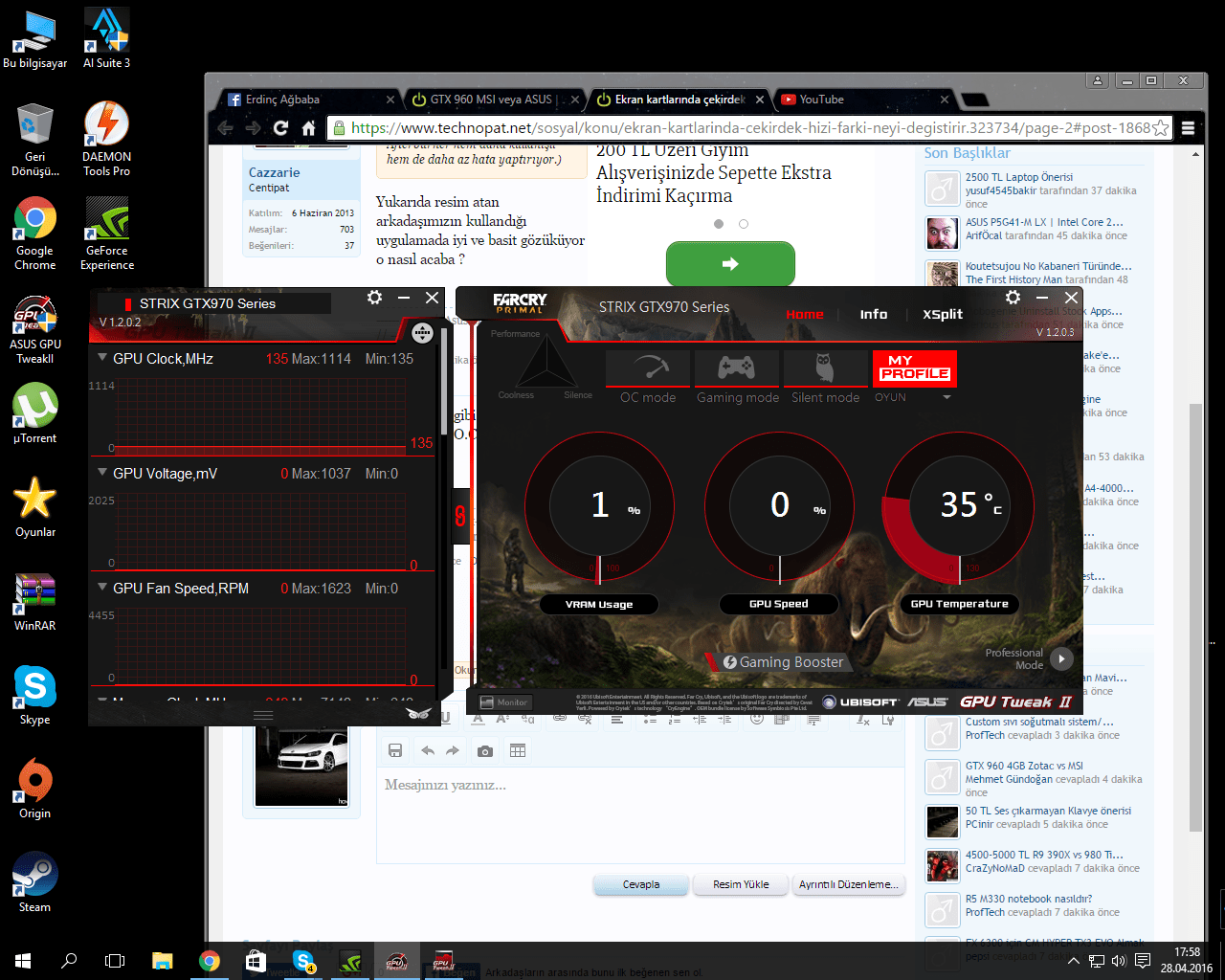The height and width of the screenshot is (980, 1225).
Task: Switch to the Info tab in GPU Tweak
Action: pyautogui.click(x=873, y=314)
